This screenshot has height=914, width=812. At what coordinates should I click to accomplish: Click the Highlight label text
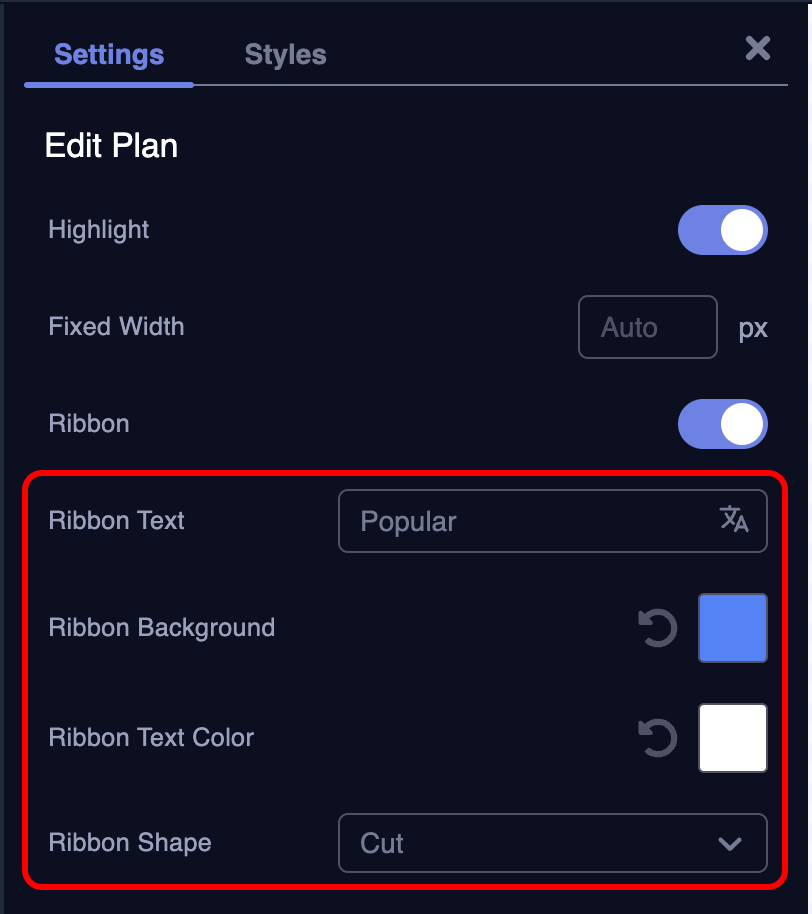tap(99, 230)
